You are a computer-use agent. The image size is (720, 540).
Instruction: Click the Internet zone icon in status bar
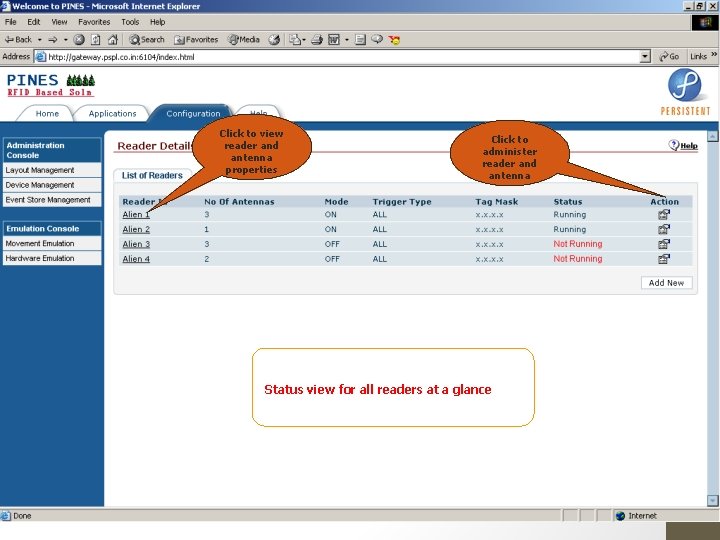(x=620, y=516)
